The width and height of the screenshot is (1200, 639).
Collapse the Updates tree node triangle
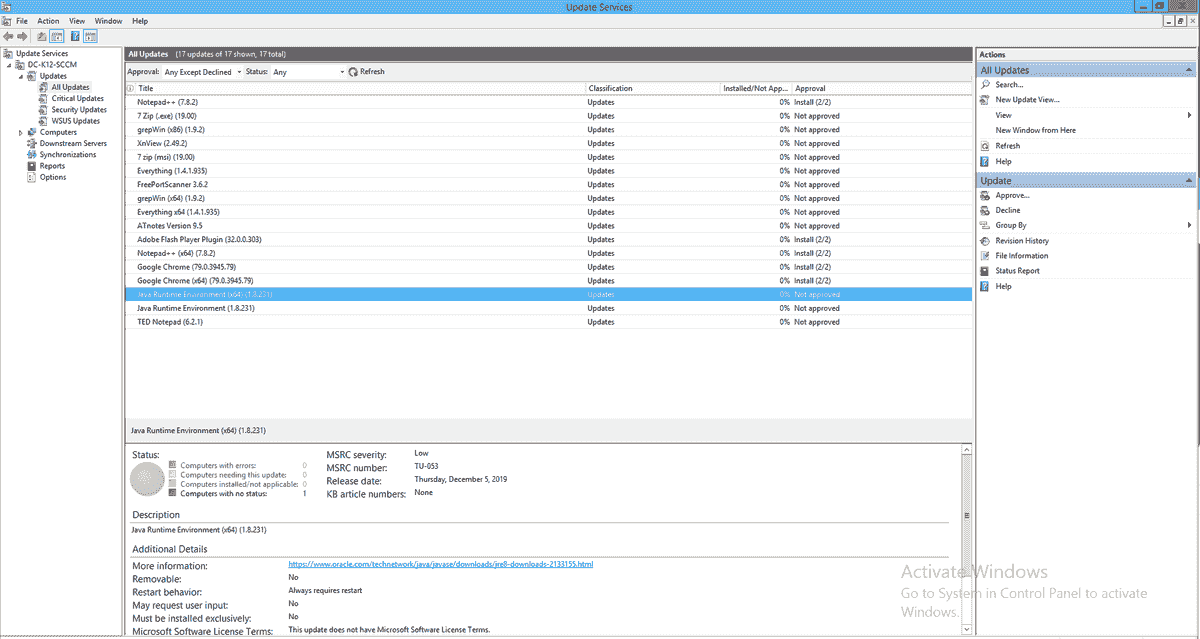point(21,76)
